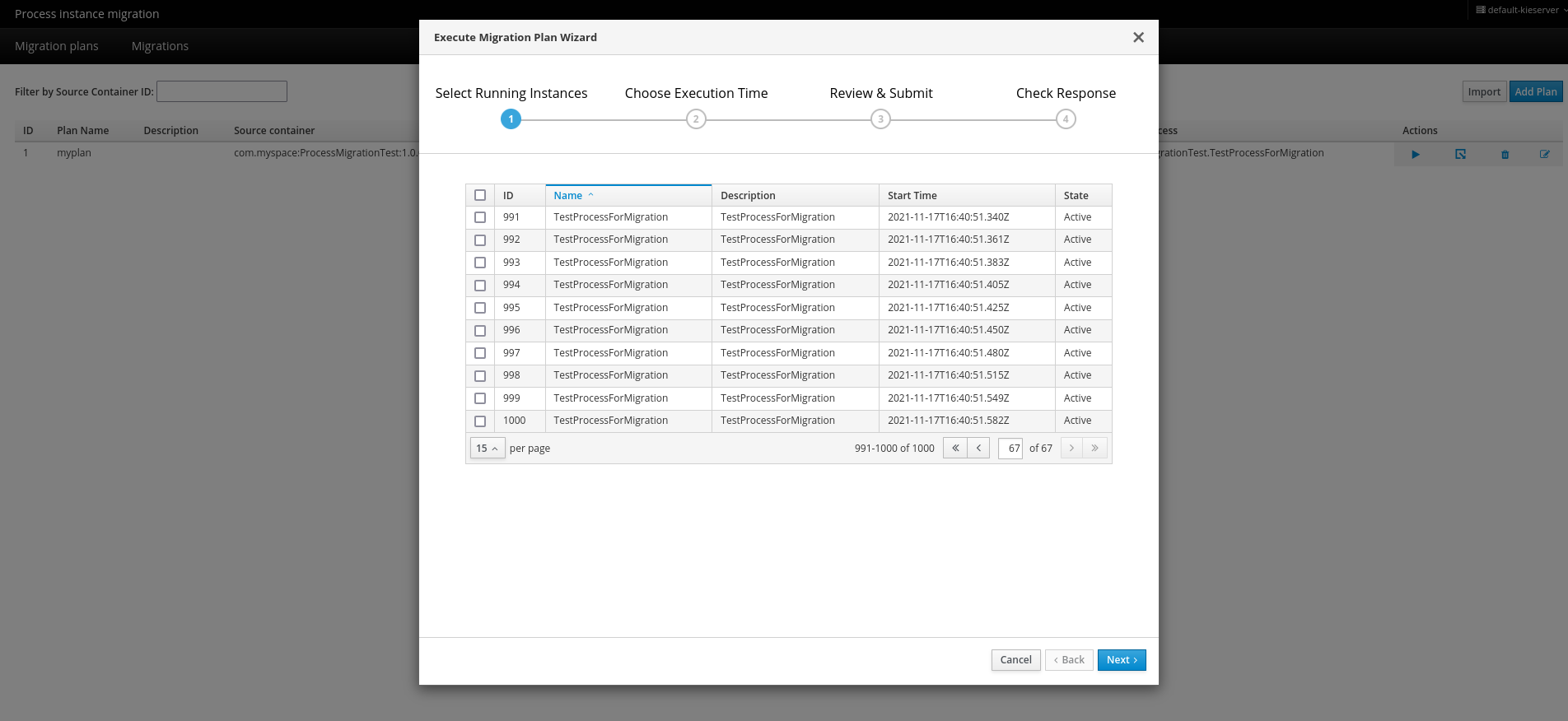Execute the myplan migration with the play icon
This screenshot has height=721, width=1568.
coord(1416,154)
